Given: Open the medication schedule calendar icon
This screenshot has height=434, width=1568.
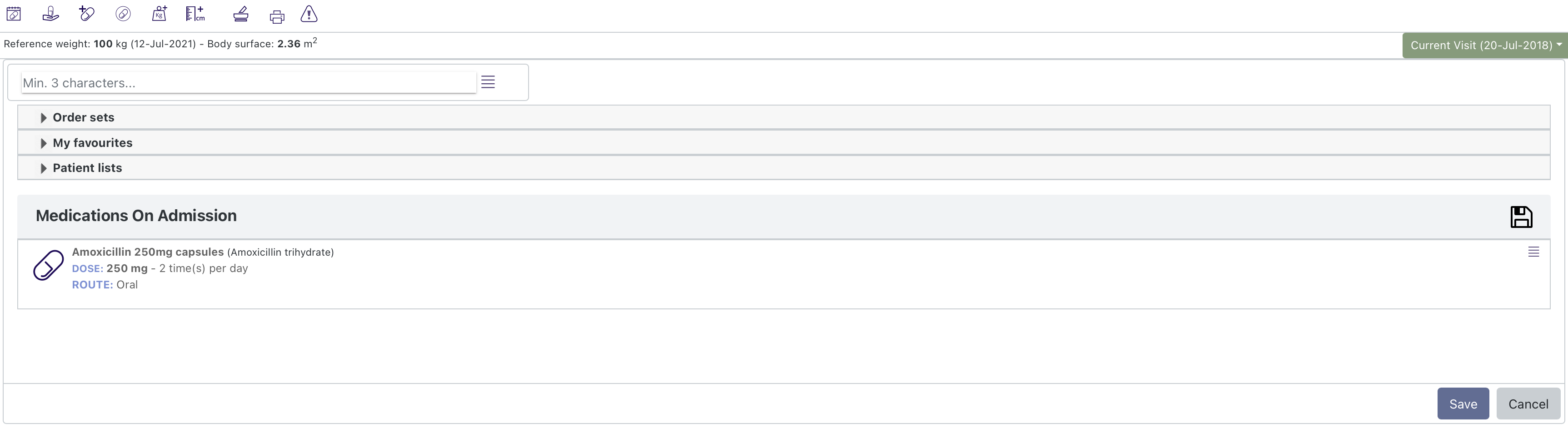Looking at the screenshot, I should pyautogui.click(x=13, y=13).
